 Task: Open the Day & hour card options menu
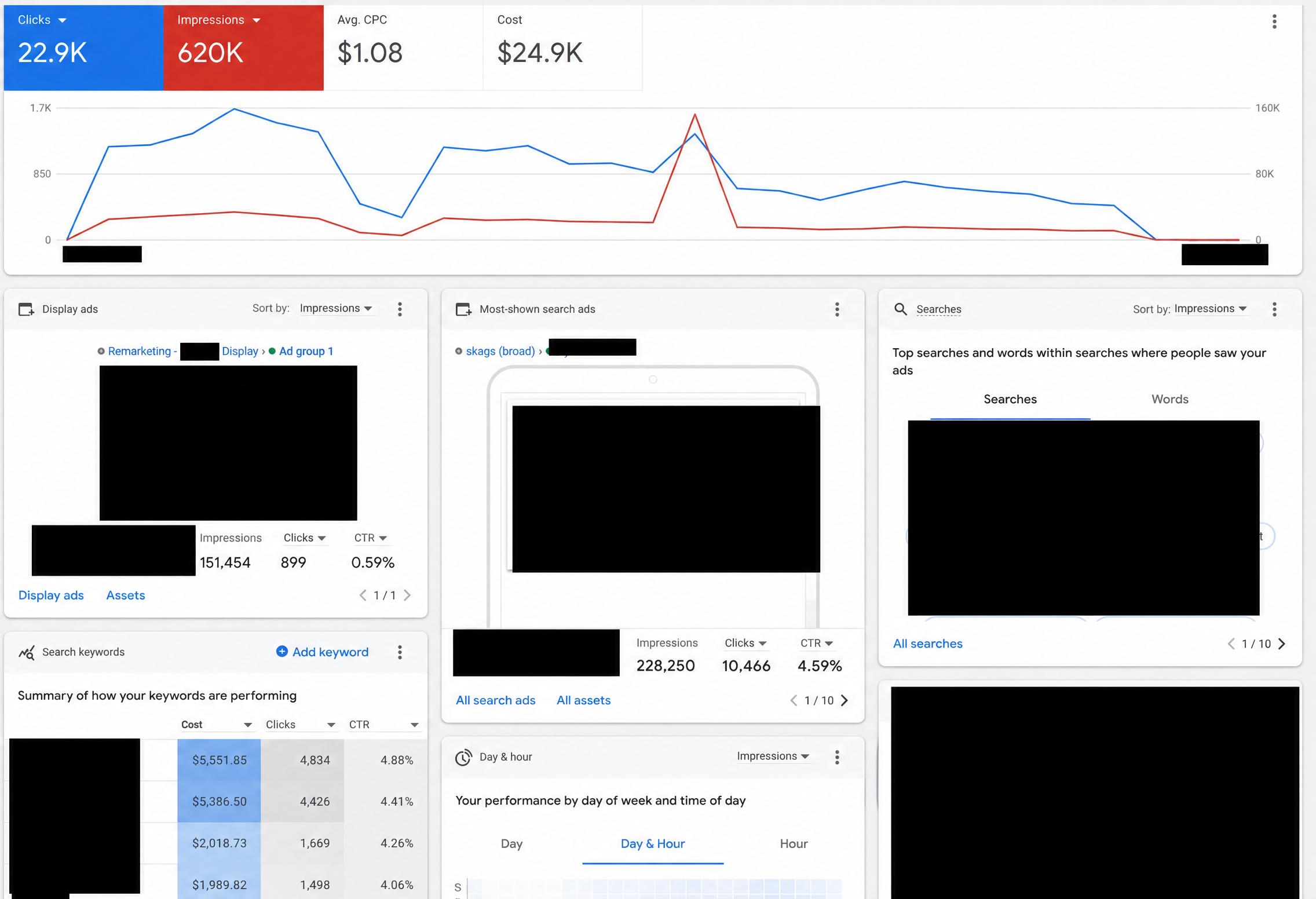point(837,757)
